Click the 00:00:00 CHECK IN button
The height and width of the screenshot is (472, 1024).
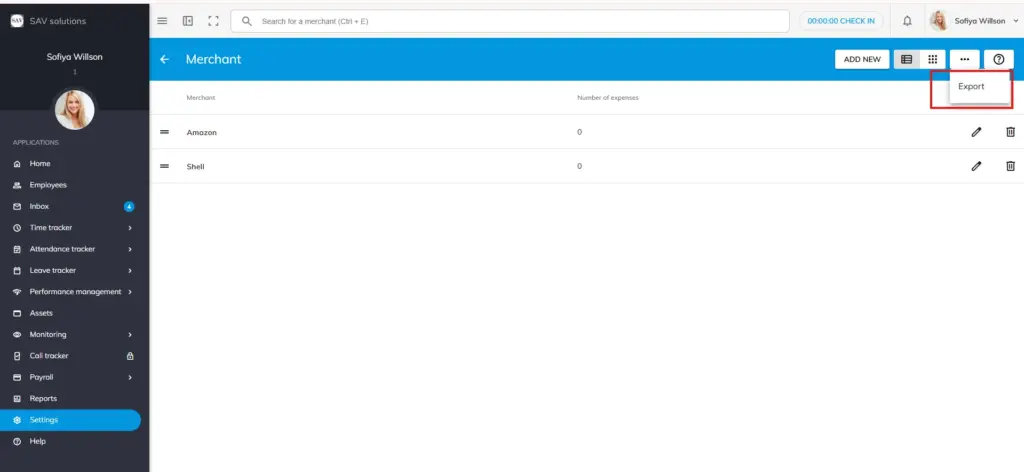point(841,21)
